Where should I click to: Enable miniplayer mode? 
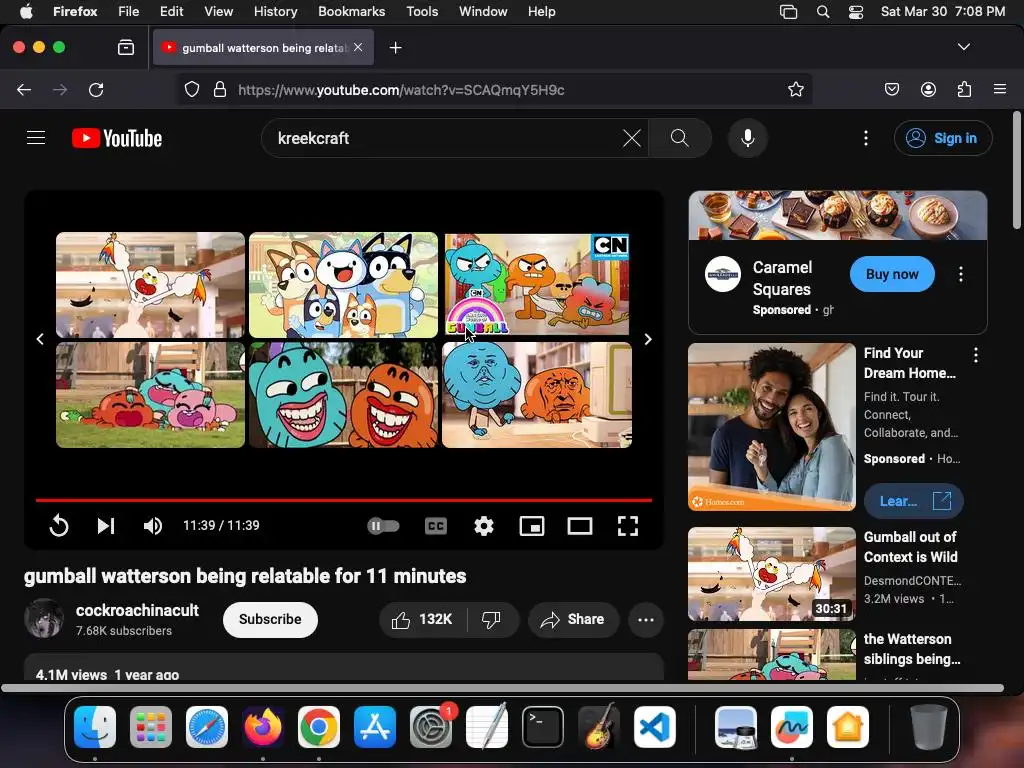[x=532, y=526]
